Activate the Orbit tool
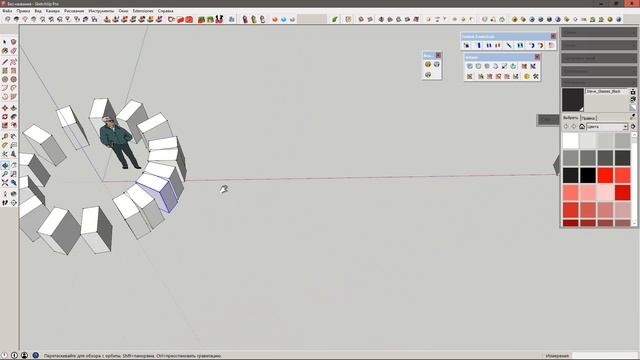This screenshot has height=360, width=640. click(4, 165)
